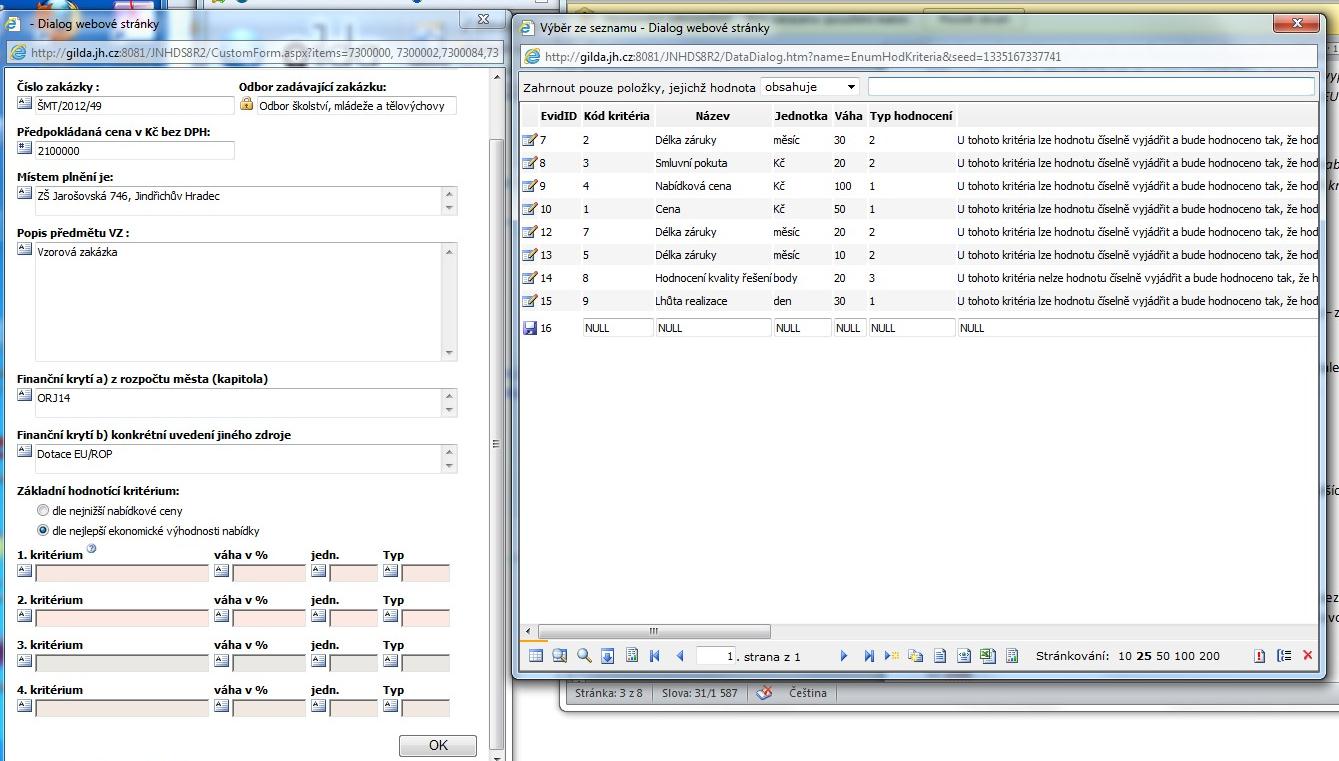
Task: Click the 'Smluvní pokuta' cell
Action: (x=691, y=163)
